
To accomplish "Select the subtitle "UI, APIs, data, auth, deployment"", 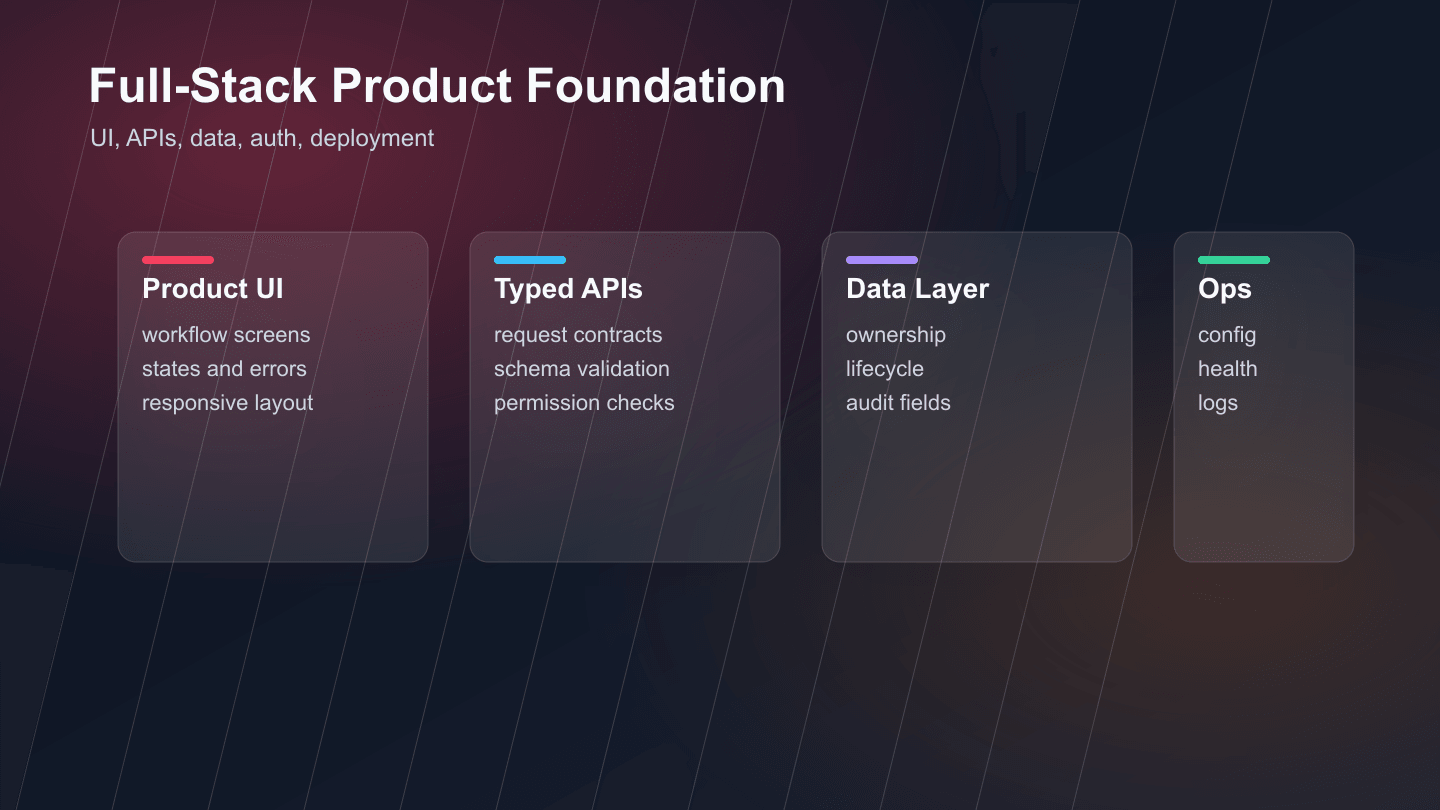I will 262,138.
